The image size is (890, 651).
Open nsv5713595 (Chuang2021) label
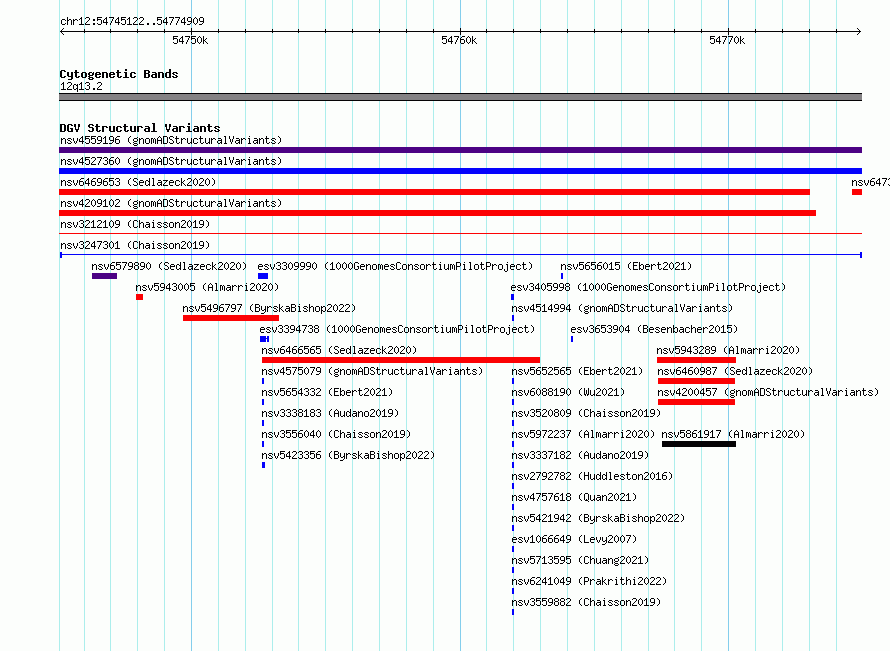point(580,560)
